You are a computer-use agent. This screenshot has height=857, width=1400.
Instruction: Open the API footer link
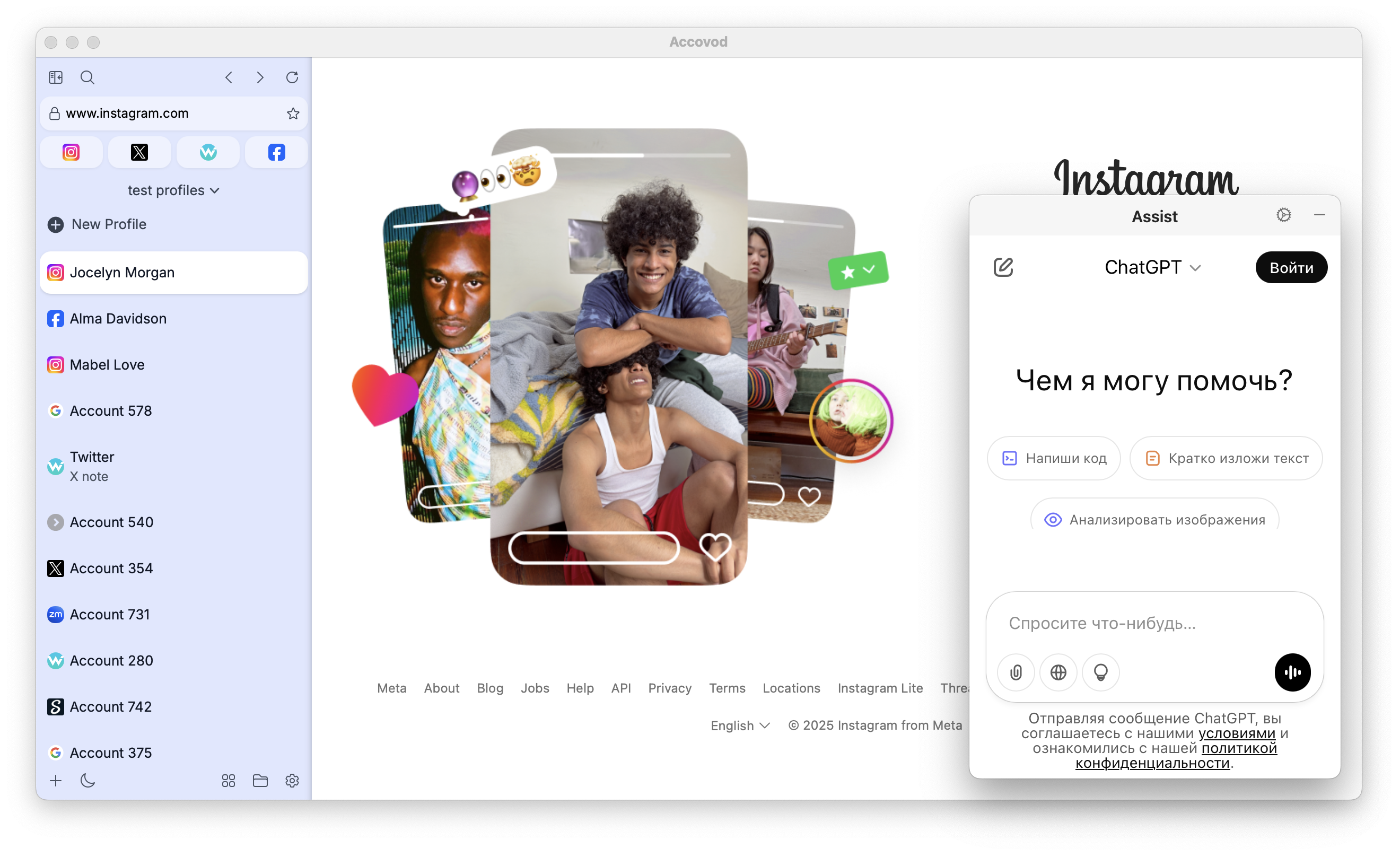click(x=621, y=688)
